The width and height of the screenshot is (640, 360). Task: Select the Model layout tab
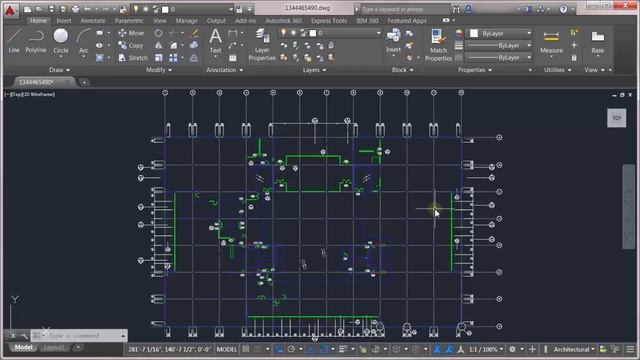pos(24,347)
